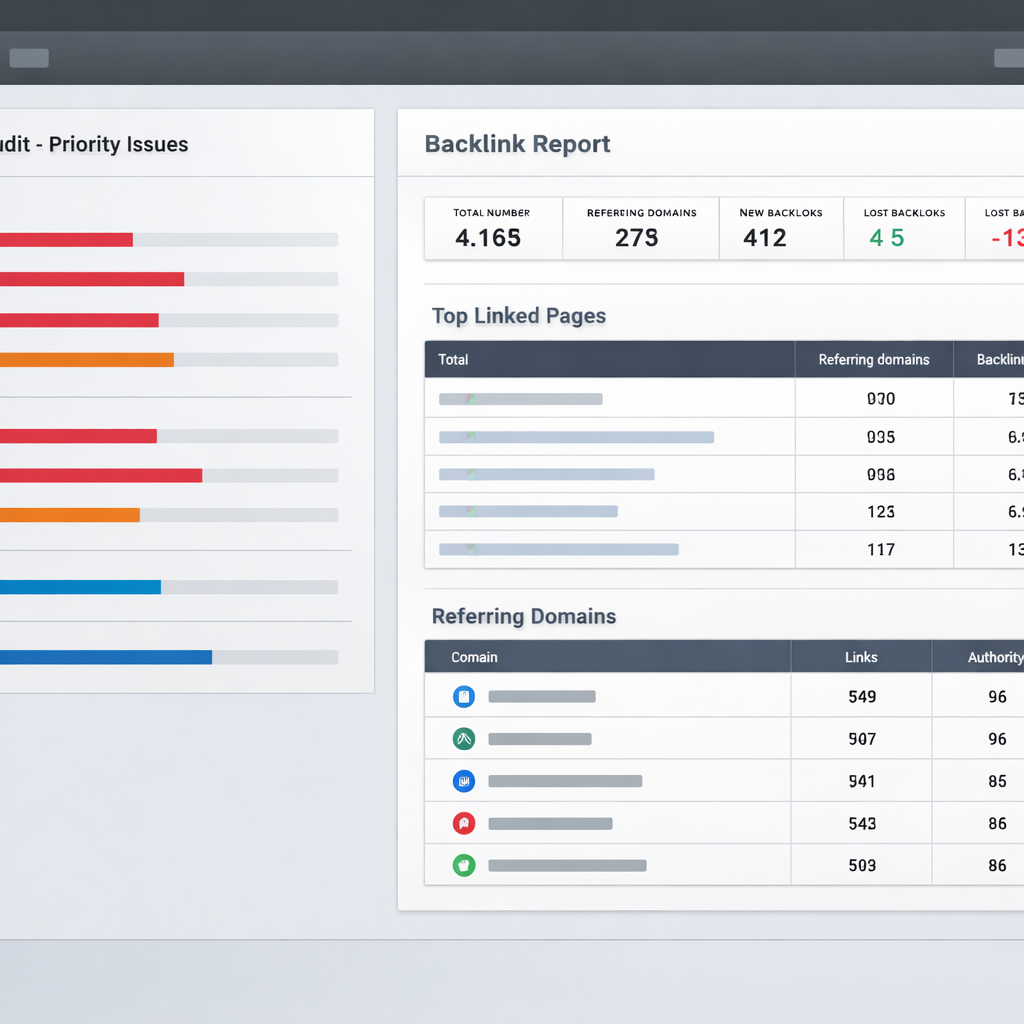Click the "Priority Issues" panel title

click(118, 144)
